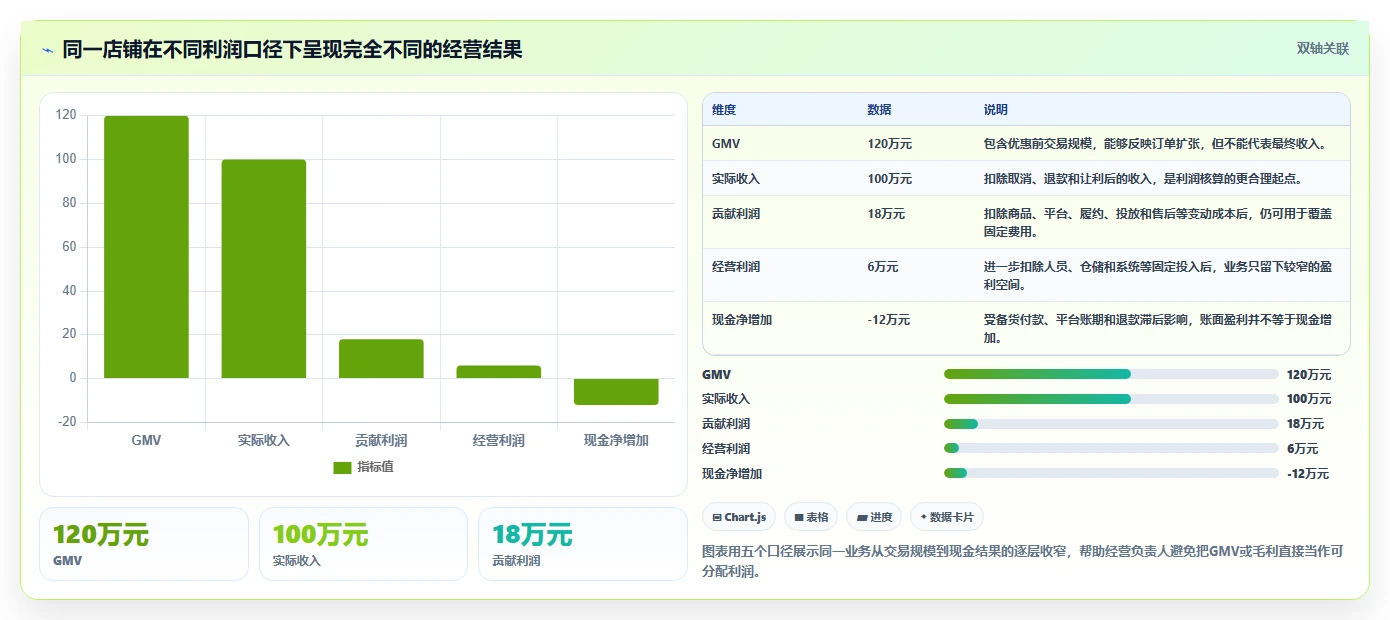Image resolution: width=1390 pixels, height=620 pixels.
Task: Click the 贡献利润 progress bar
Action: tap(1111, 424)
